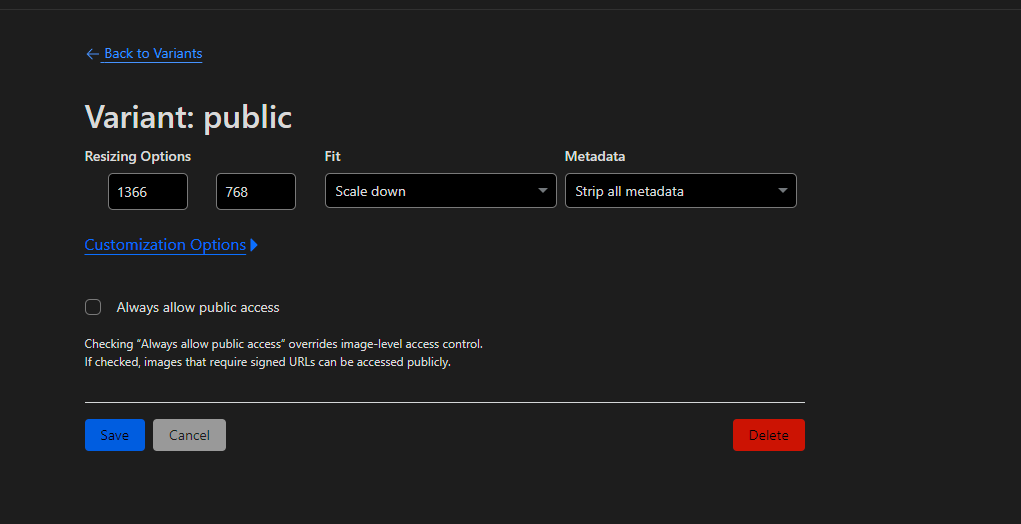The height and width of the screenshot is (524, 1021).
Task: Enable the Always allow public access checkbox
Action: pos(93,307)
